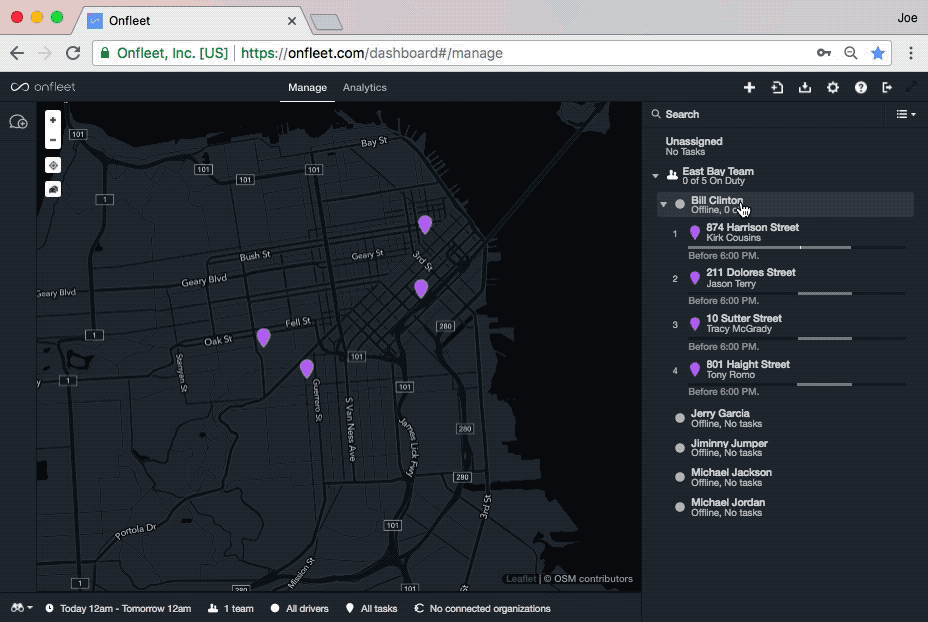
Task: Zoom in on the map
Action: click(x=53, y=120)
